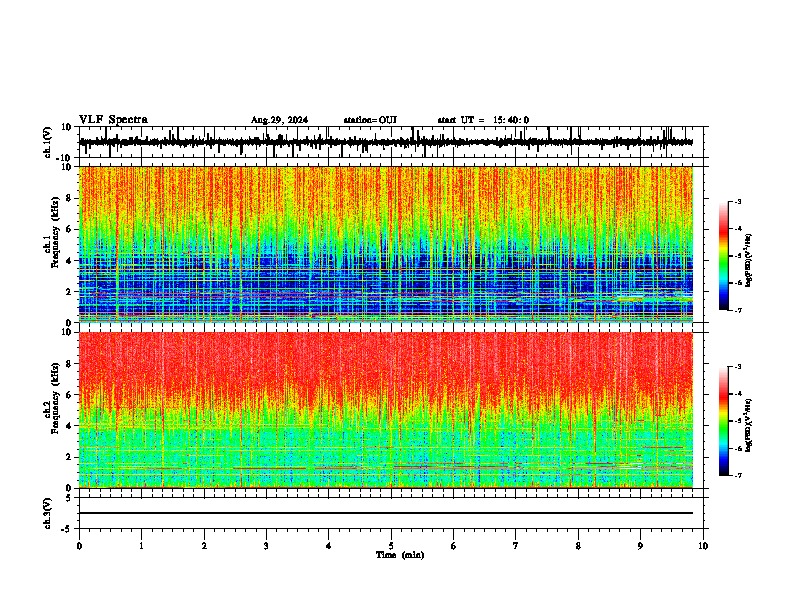Viewport: 792px width, 612px height.
Task: Click time axis tick label "4"
Action: coord(329,546)
